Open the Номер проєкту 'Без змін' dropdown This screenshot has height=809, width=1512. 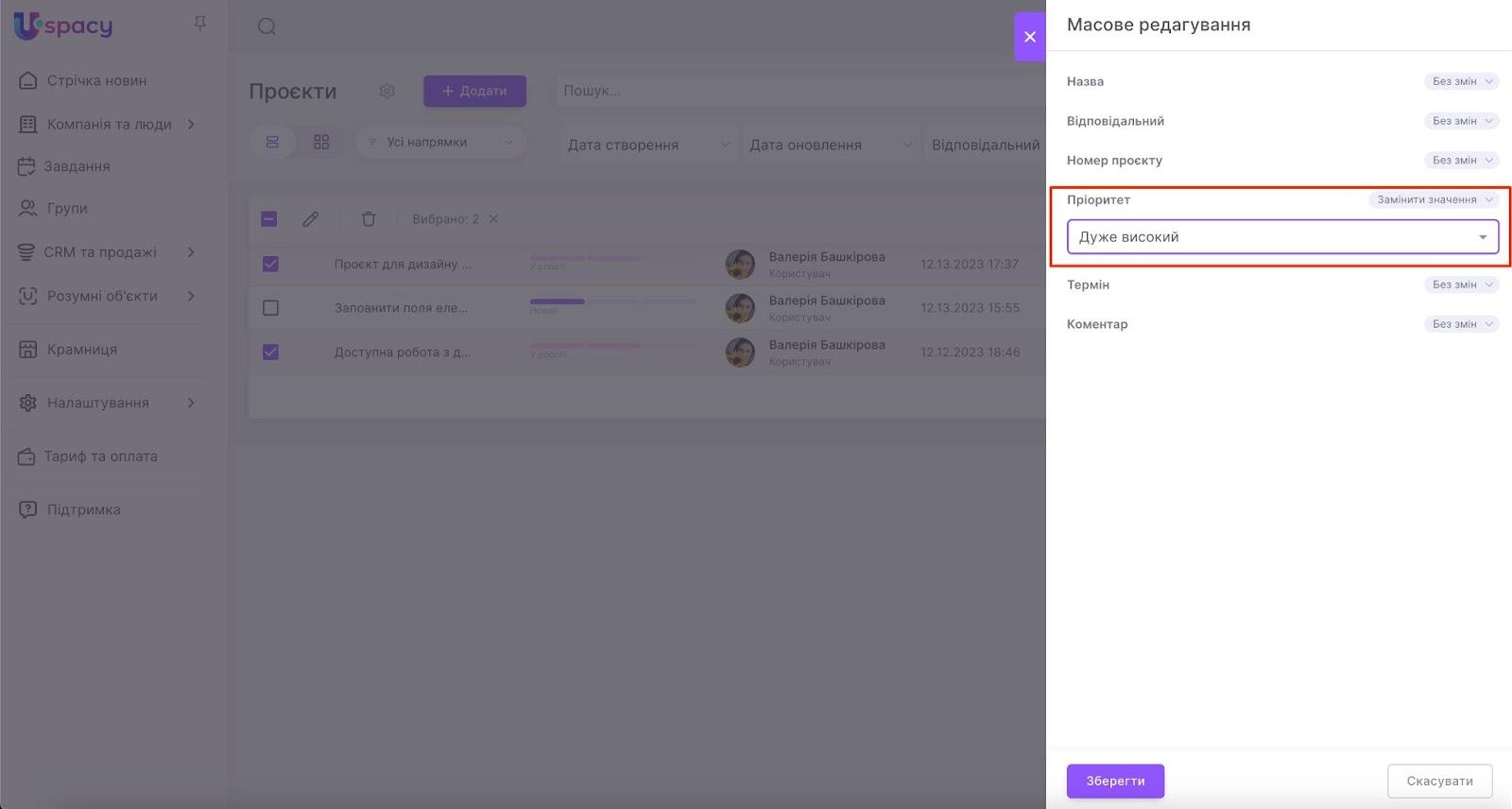(x=1462, y=161)
